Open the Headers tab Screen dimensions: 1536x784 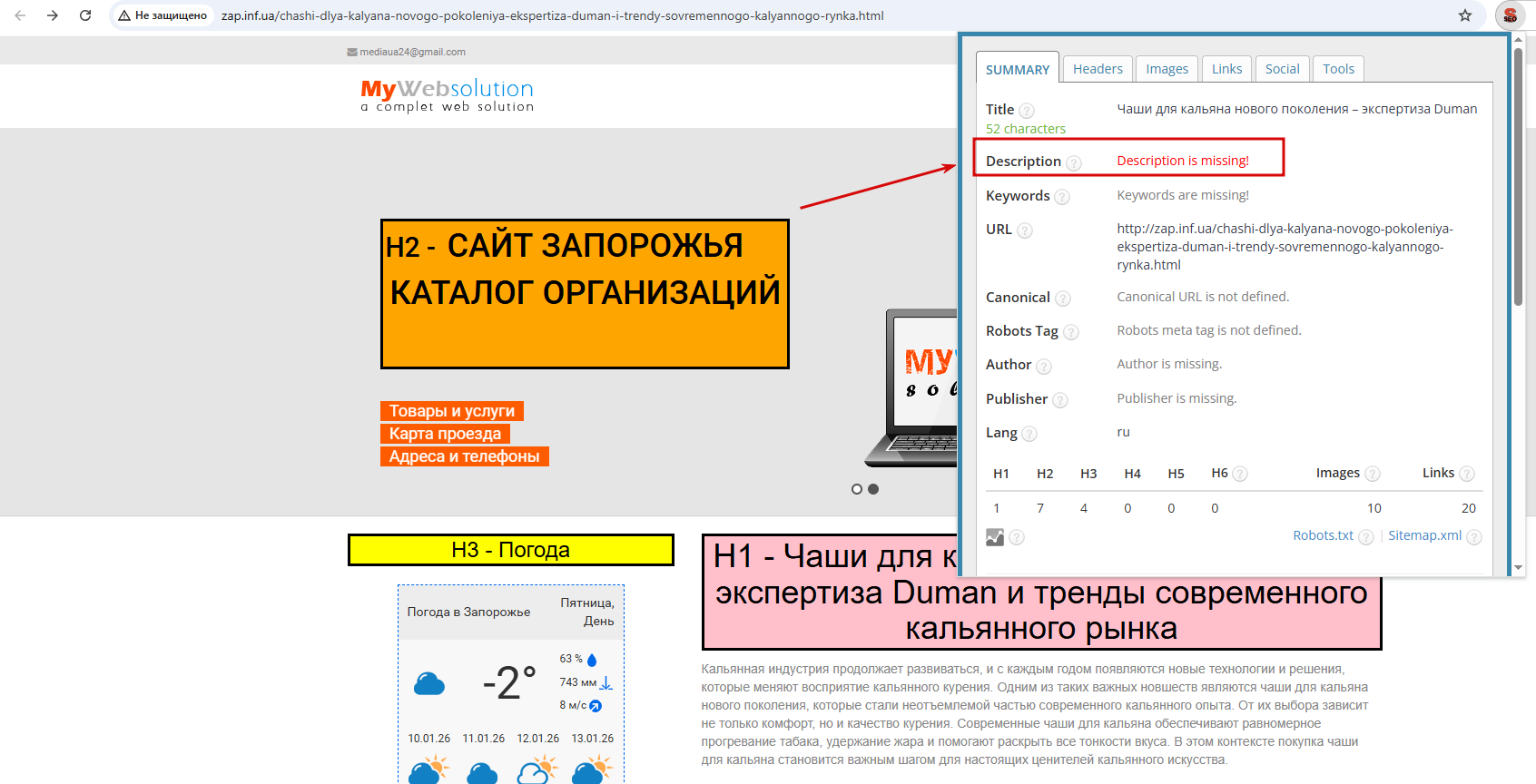point(1098,69)
